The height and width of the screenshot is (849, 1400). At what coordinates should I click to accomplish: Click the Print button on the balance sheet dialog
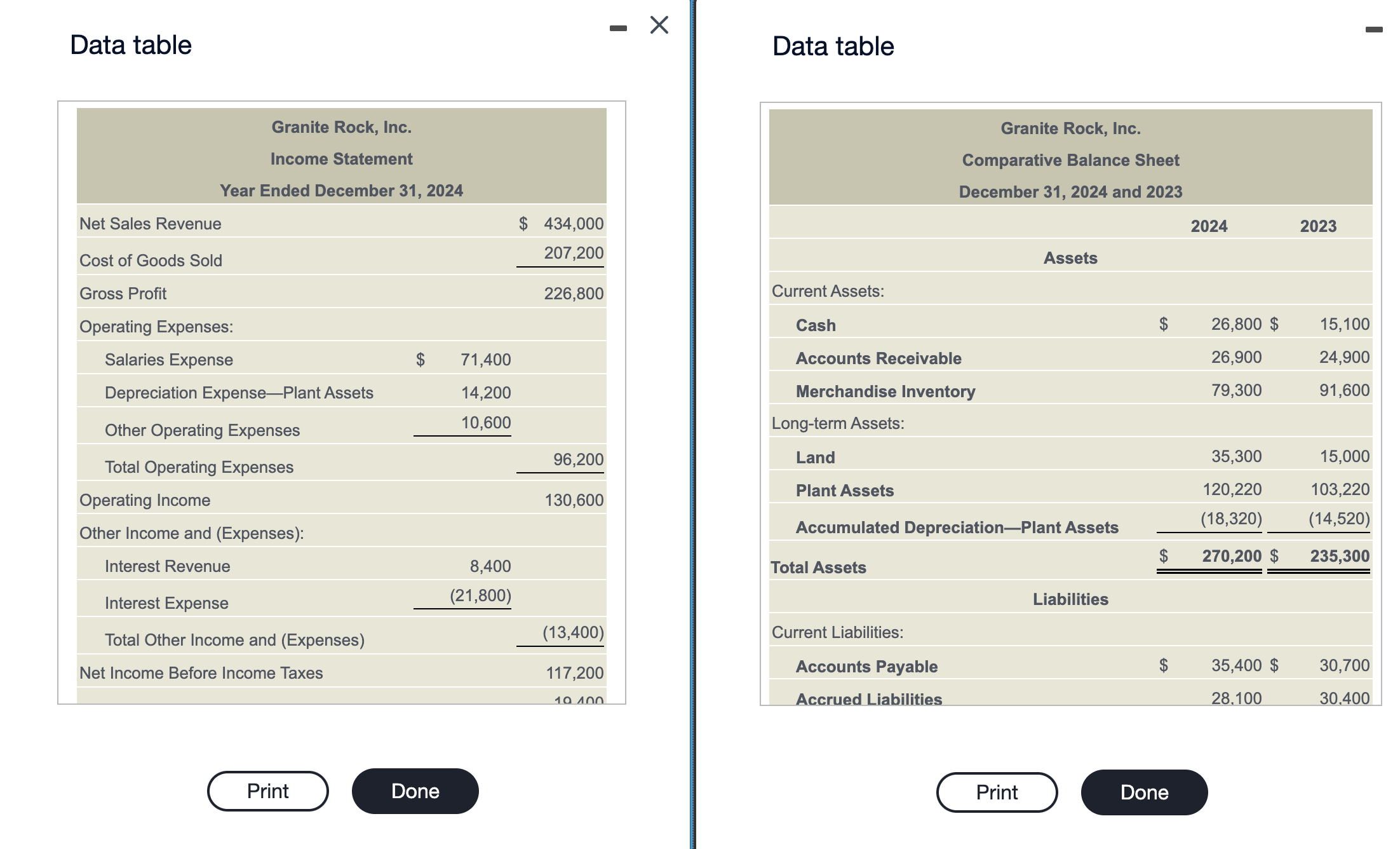click(997, 792)
